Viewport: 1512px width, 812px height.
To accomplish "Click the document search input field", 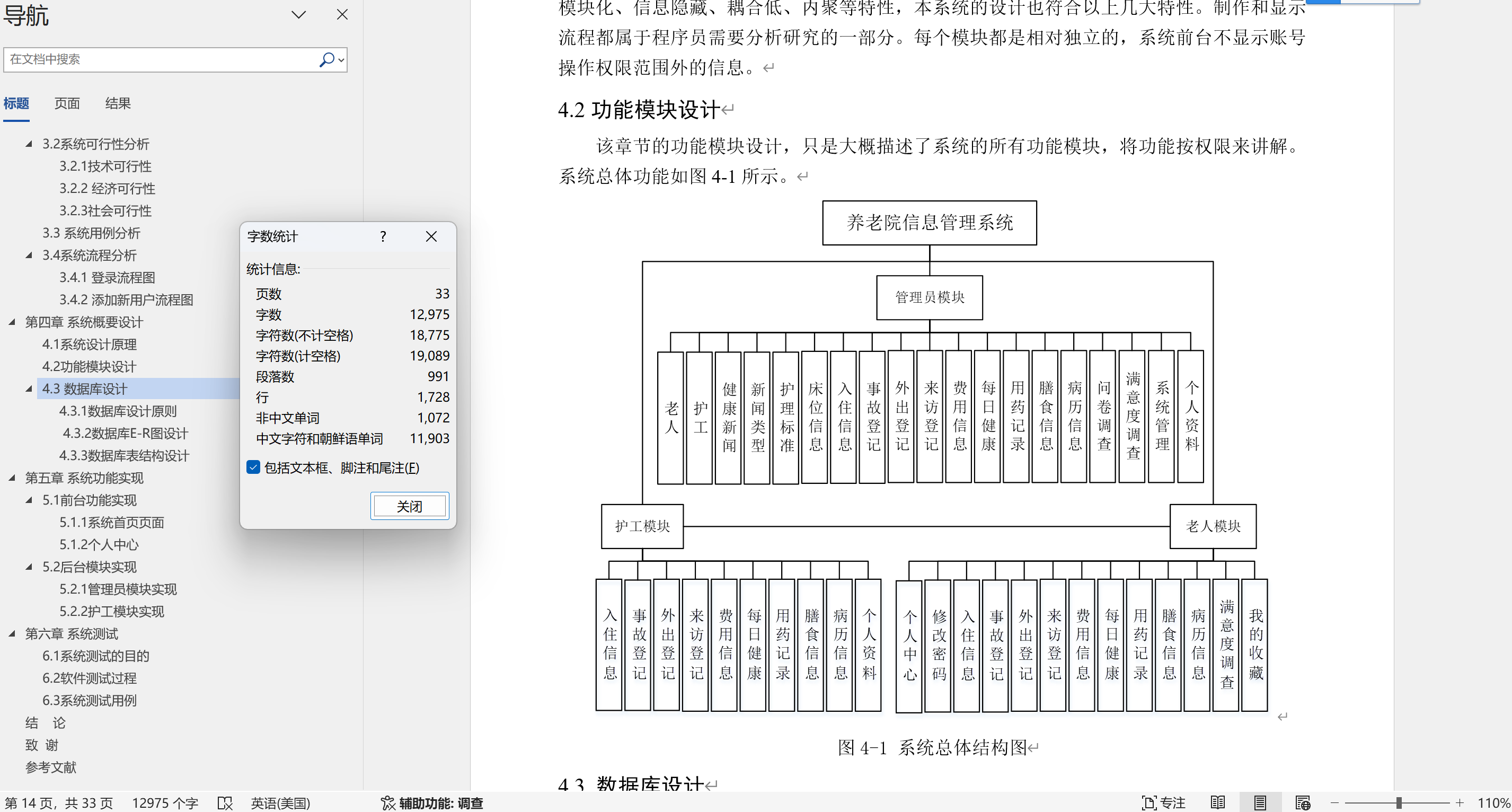I will click(158, 59).
